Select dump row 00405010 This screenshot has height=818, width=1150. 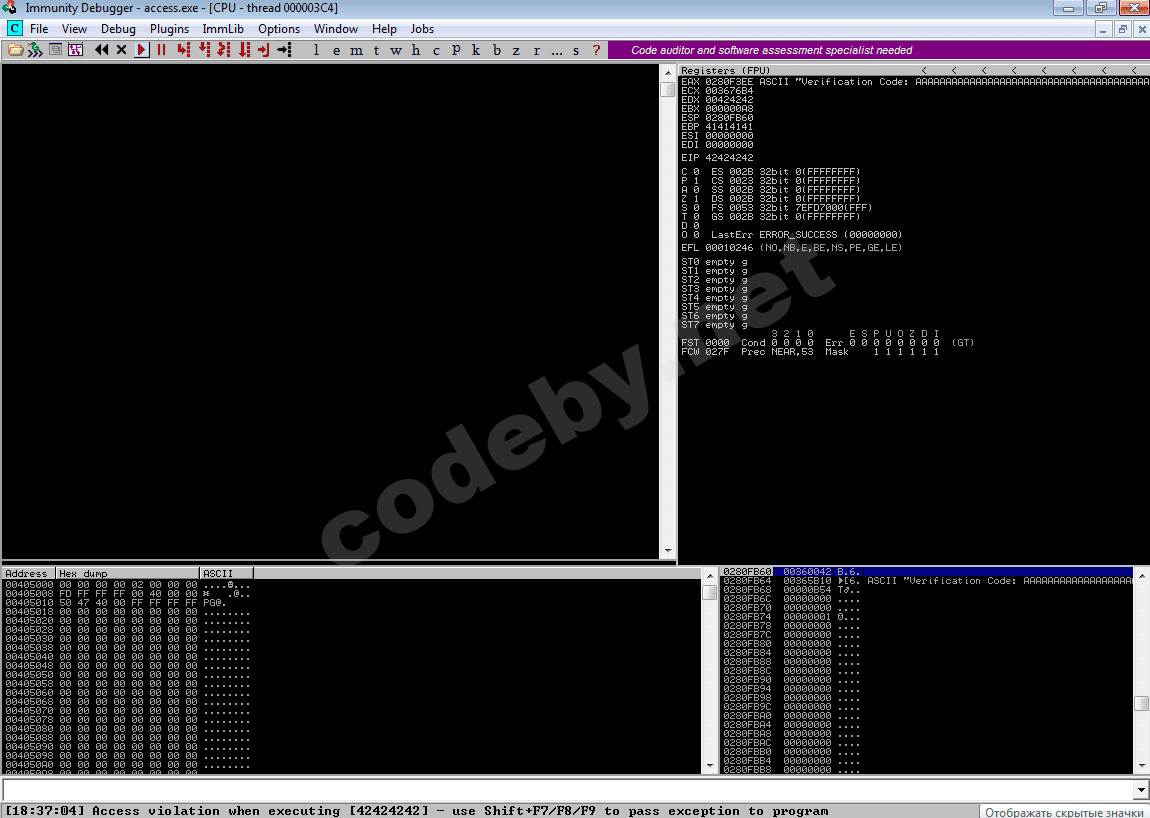tap(128, 602)
